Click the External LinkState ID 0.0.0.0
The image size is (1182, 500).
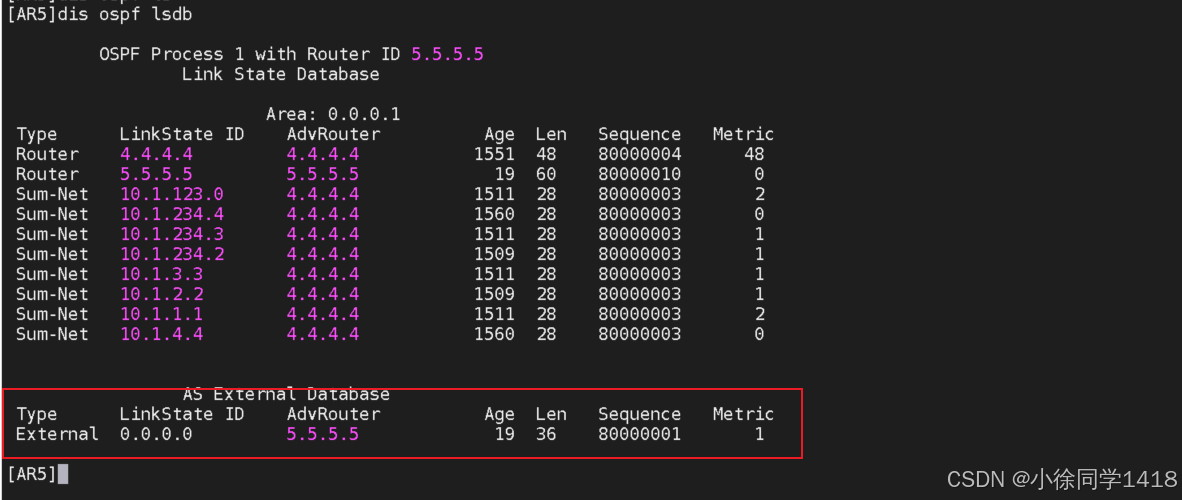156,434
